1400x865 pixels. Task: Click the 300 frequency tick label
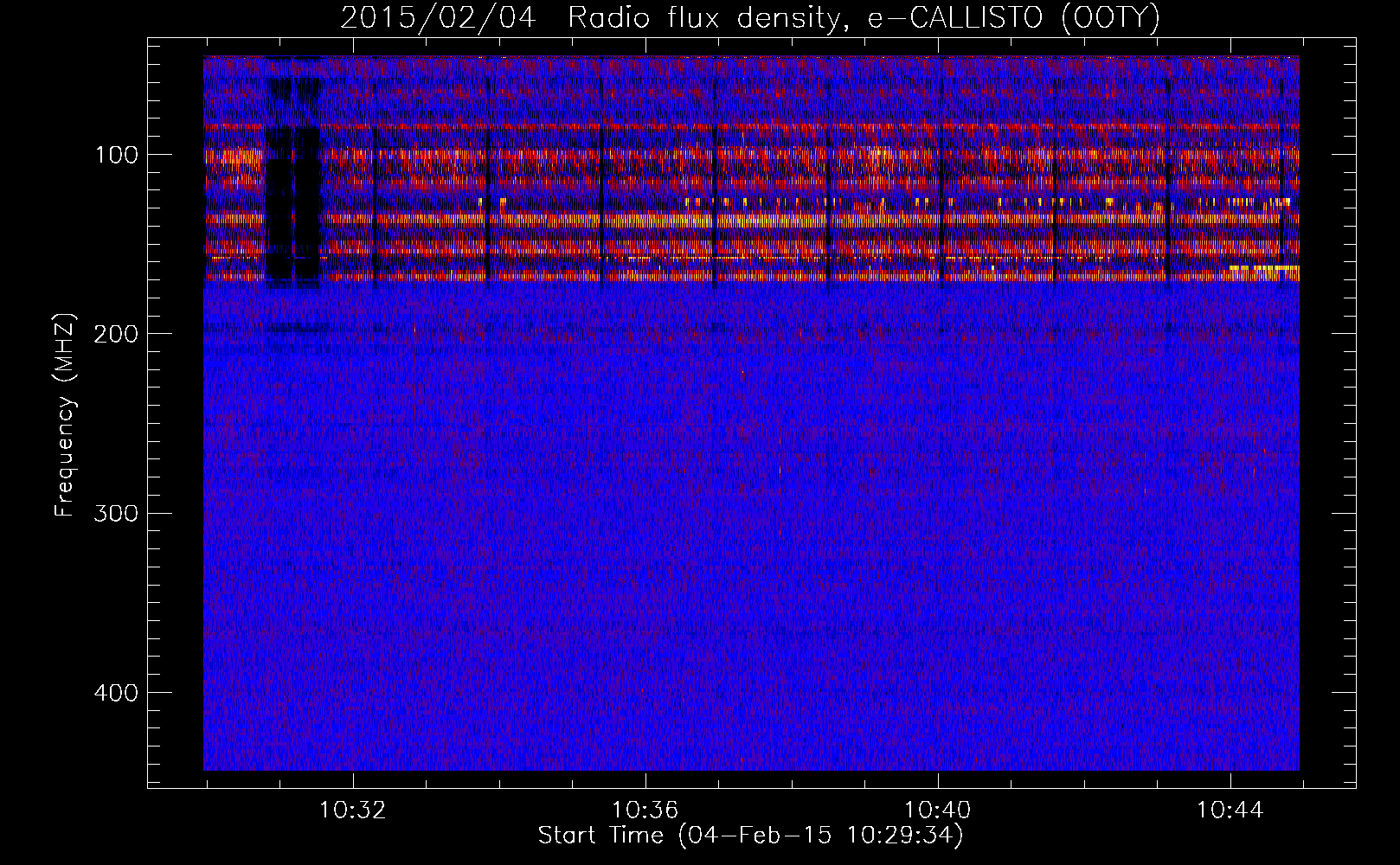click(x=116, y=514)
